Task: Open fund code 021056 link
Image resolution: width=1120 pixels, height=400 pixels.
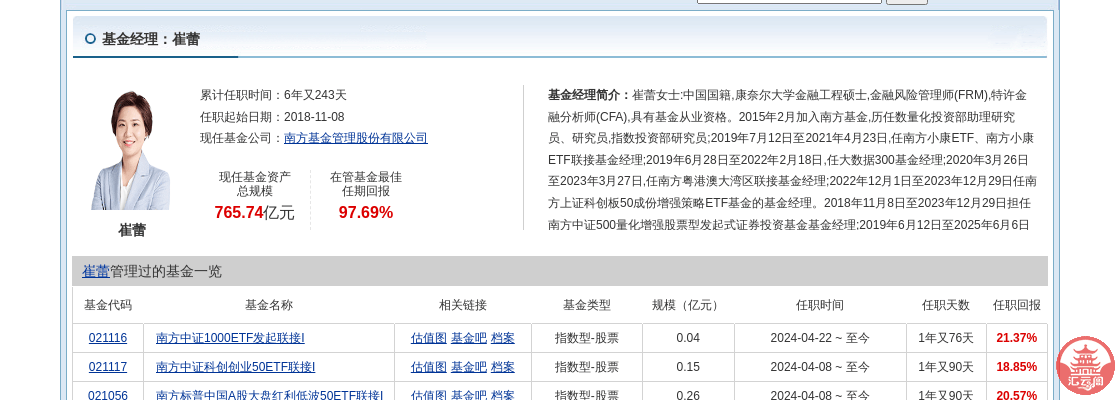Action: point(108,395)
